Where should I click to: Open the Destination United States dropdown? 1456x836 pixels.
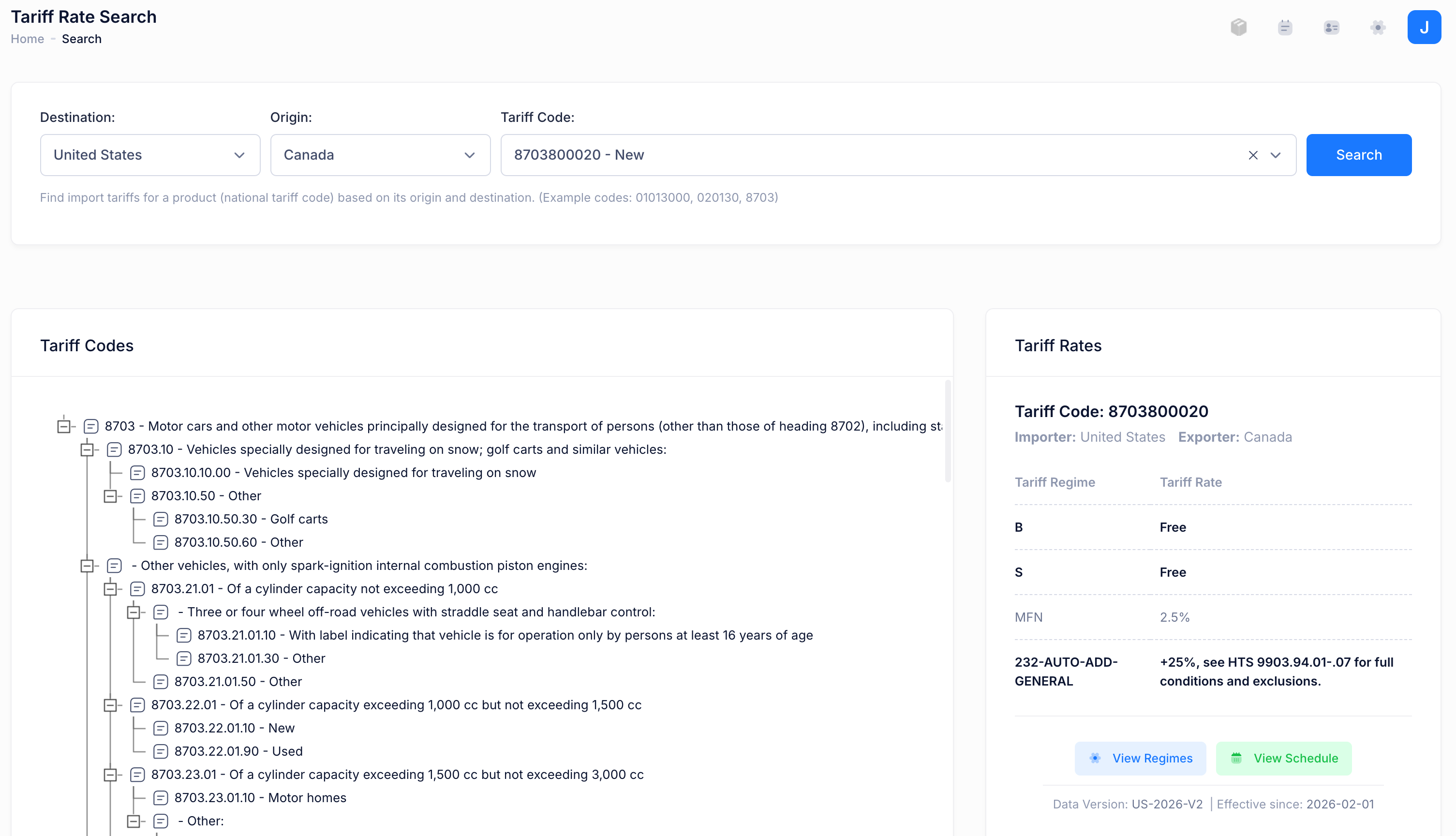[150, 155]
